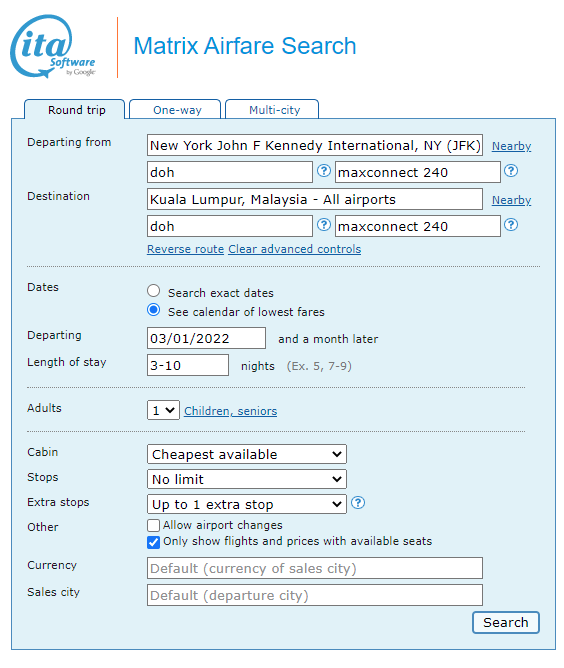The width and height of the screenshot is (564, 668).
Task: Switch to the One-way tab
Action: (x=175, y=109)
